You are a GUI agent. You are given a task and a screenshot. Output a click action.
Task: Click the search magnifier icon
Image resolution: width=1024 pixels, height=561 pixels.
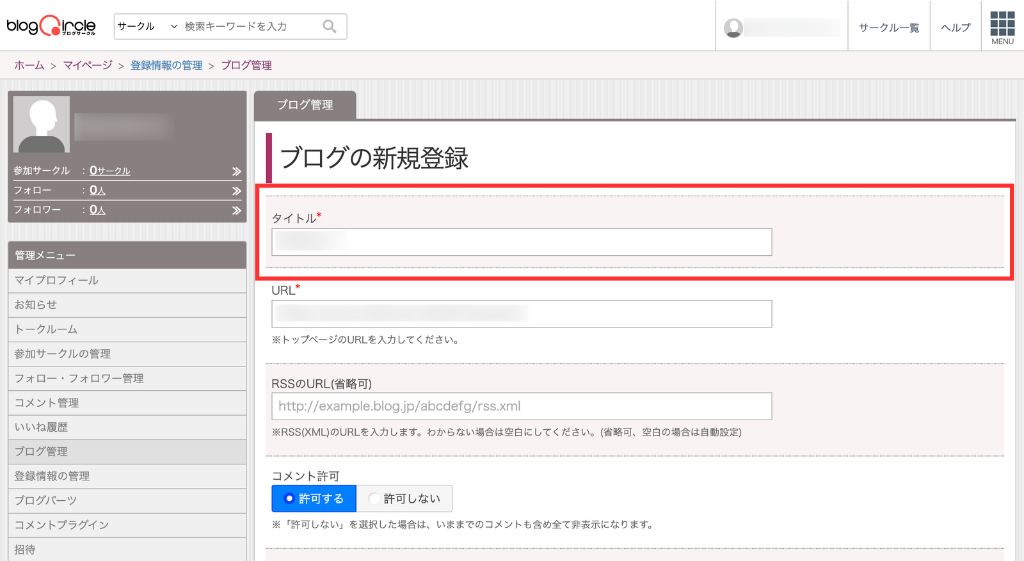pyautogui.click(x=330, y=26)
